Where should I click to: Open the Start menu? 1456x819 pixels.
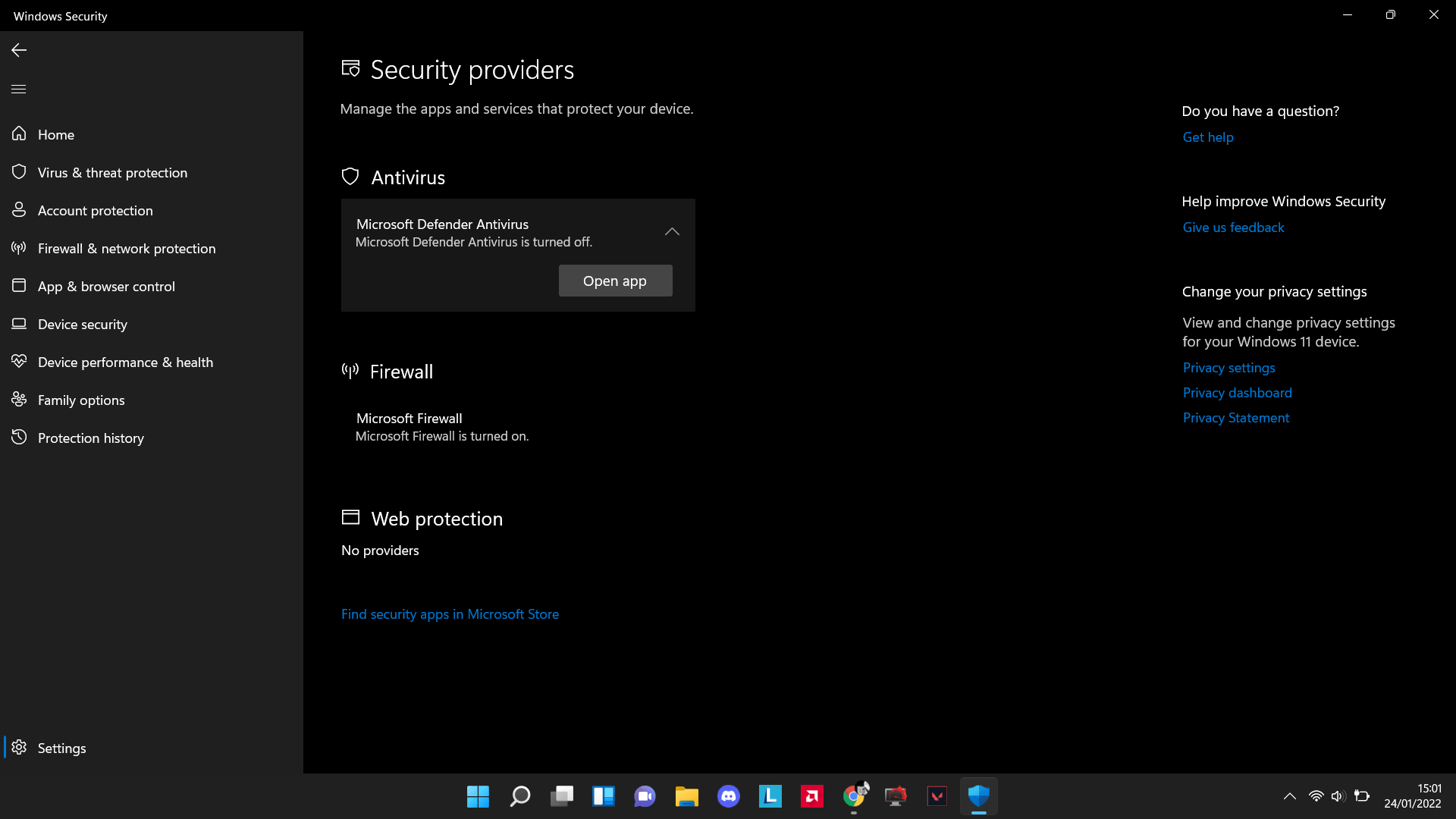[478, 796]
